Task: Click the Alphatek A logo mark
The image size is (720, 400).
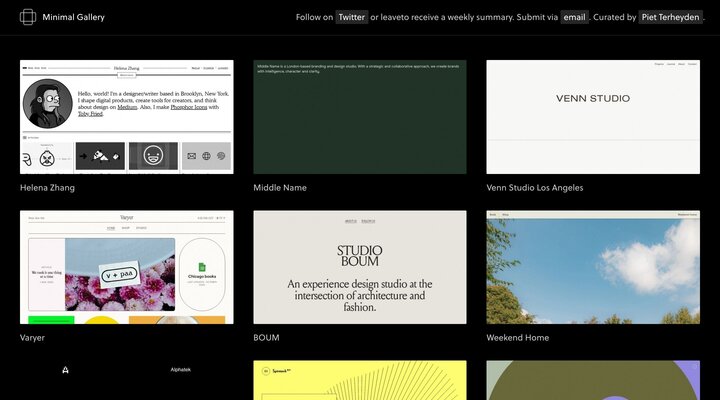Action: coord(65,370)
